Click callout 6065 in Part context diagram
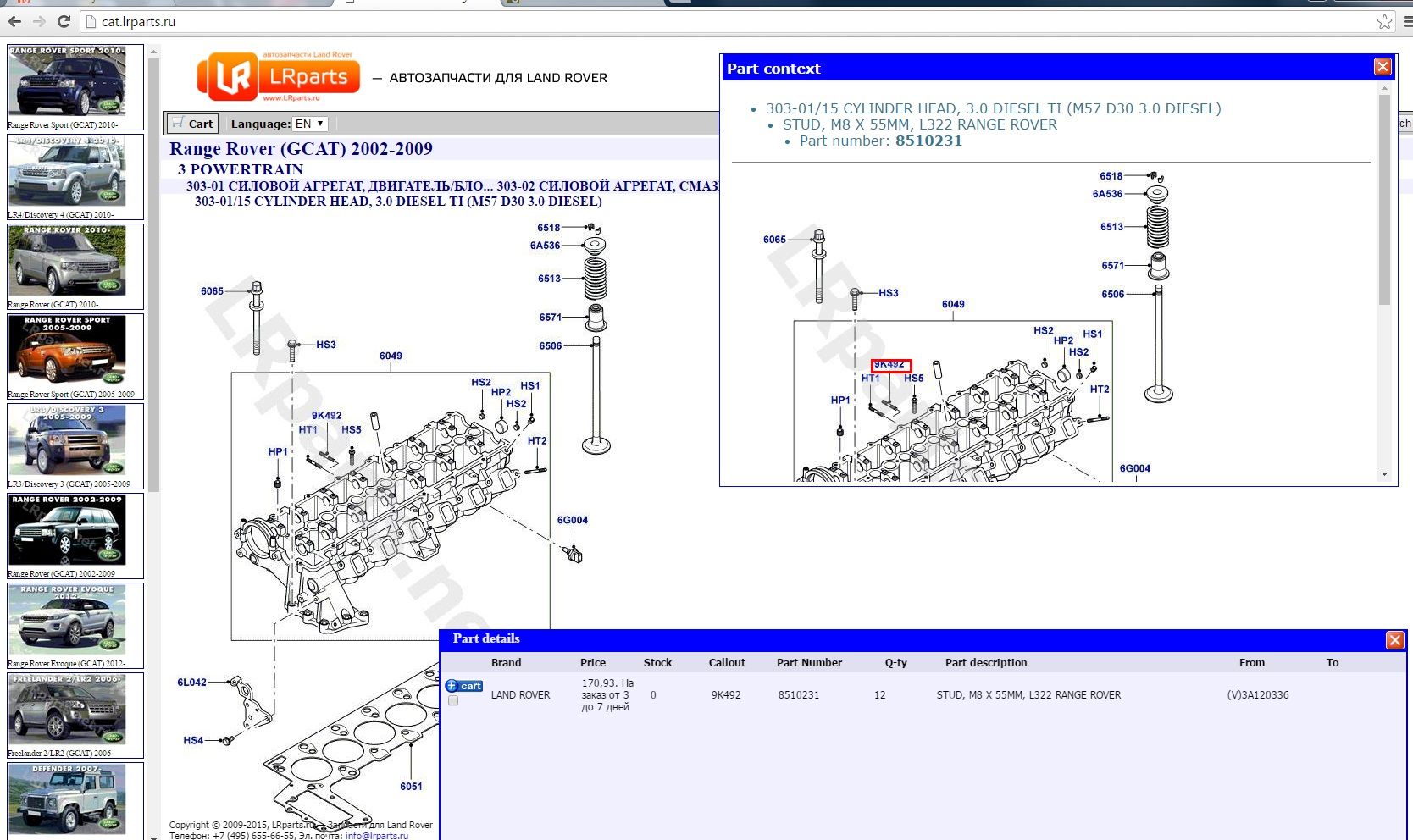The height and width of the screenshot is (840, 1413). click(x=774, y=240)
